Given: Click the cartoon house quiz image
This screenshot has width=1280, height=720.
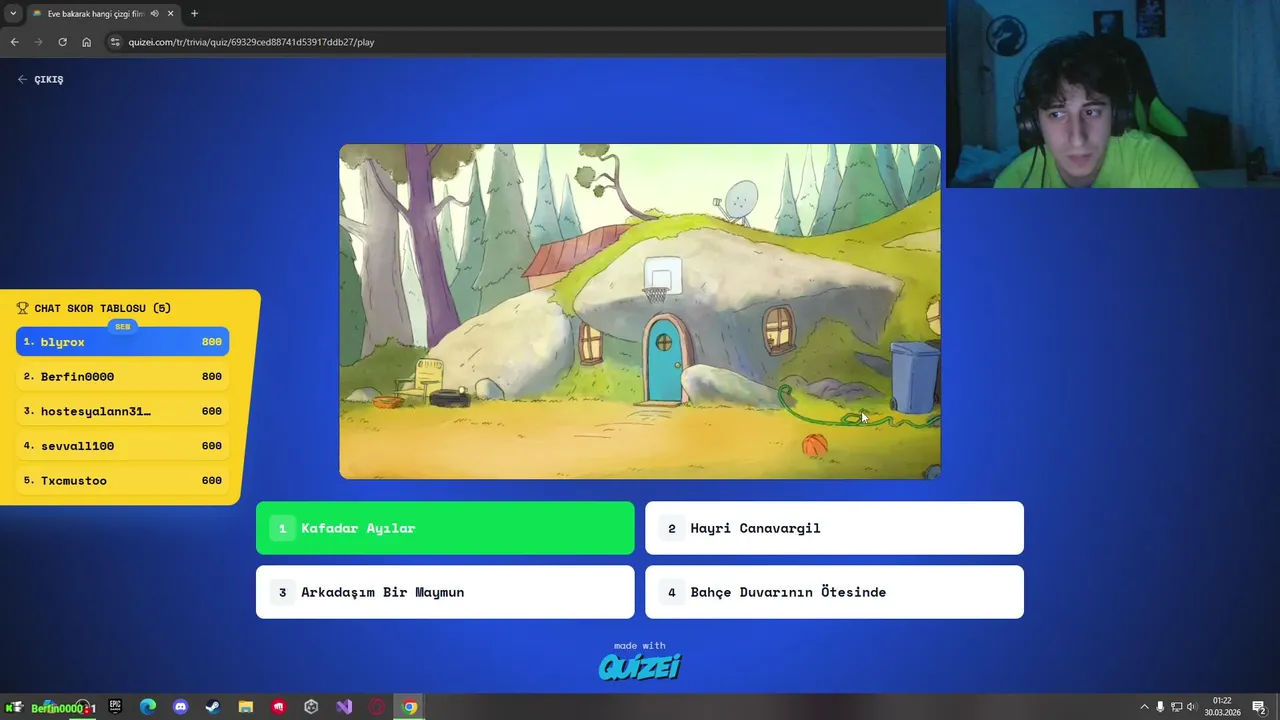Looking at the screenshot, I should [x=640, y=311].
